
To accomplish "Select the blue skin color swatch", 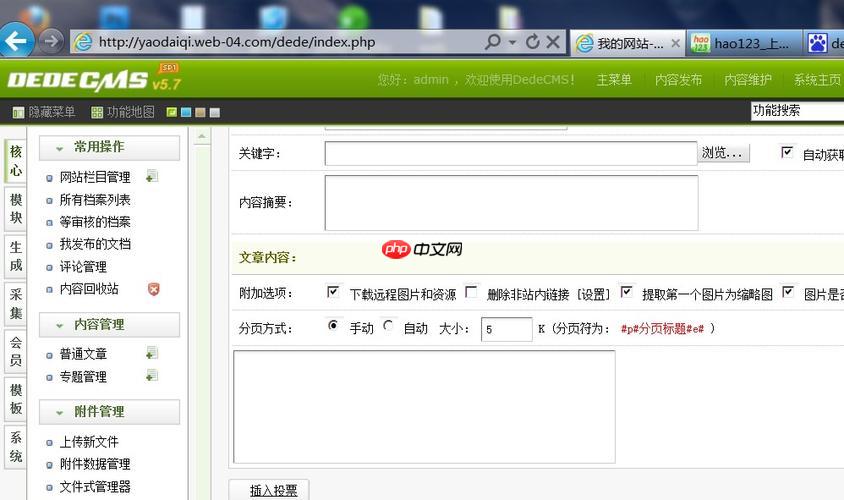I will [x=186, y=112].
